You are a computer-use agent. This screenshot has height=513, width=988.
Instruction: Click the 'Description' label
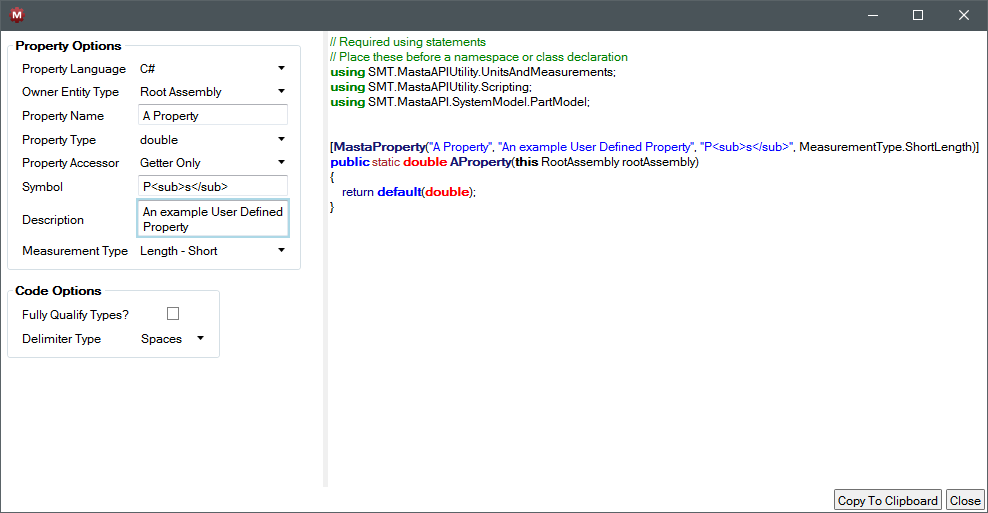click(53, 220)
